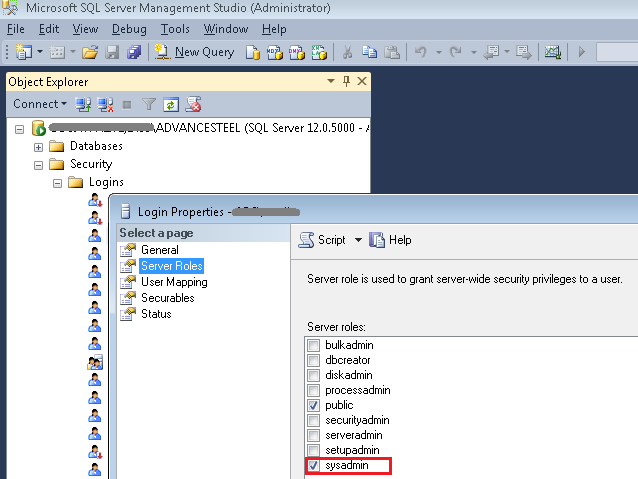638x479 pixels.
Task: Check the dbcreator server role
Action: (x=313, y=360)
